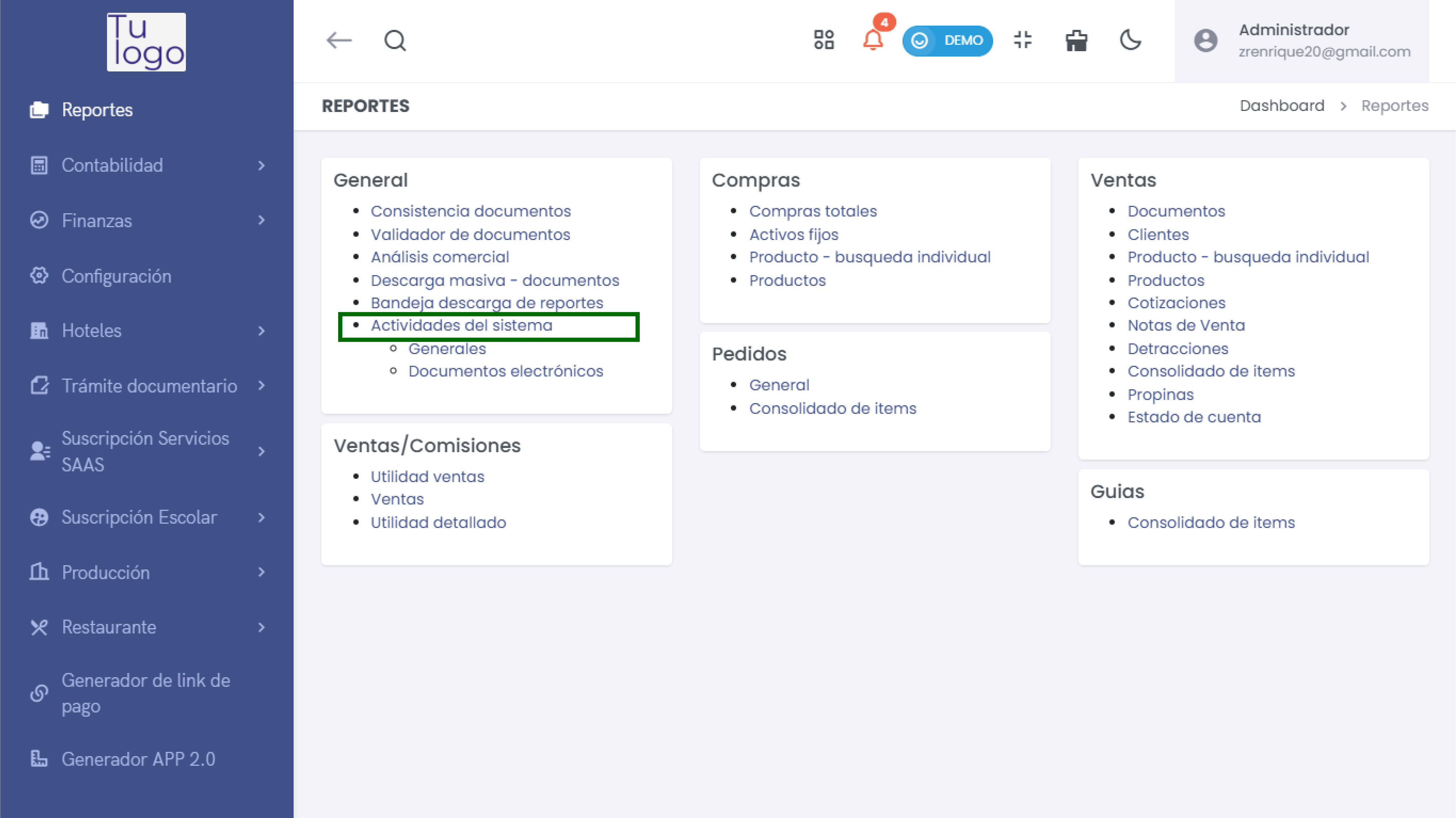Toggle fullscreen compress icon

tap(1023, 40)
